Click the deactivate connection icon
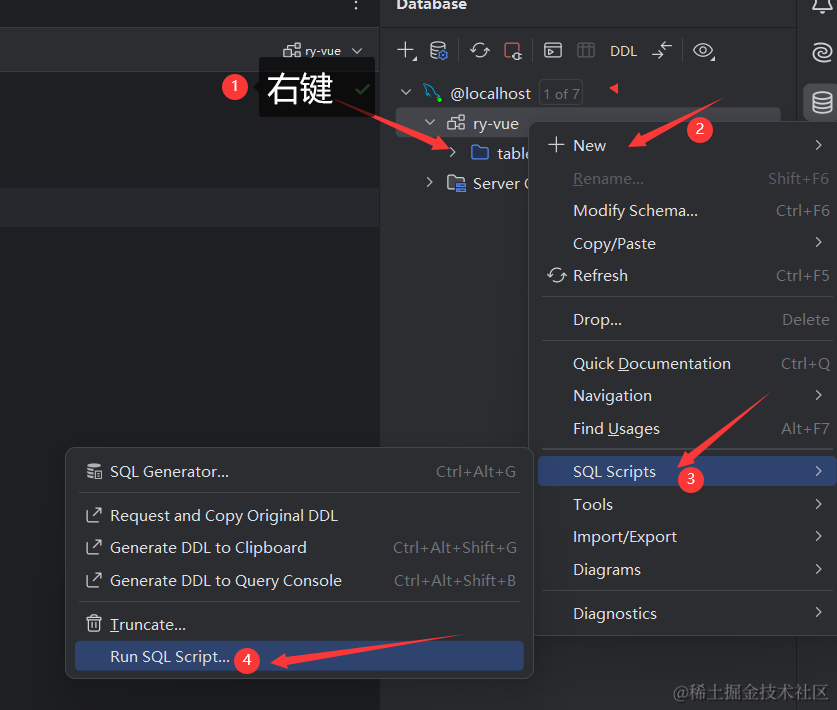837x710 pixels. click(x=513, y=51)
